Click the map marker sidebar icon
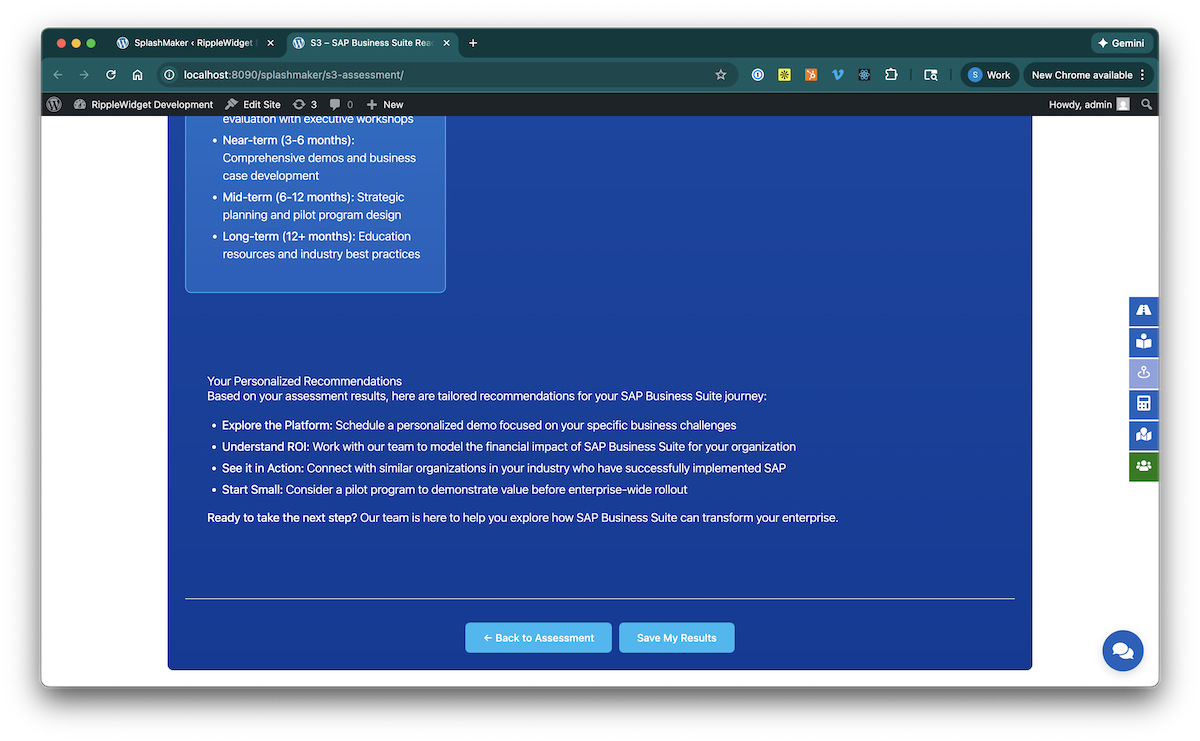This screenshot has height=741, width=1200. pos(1143,435)
